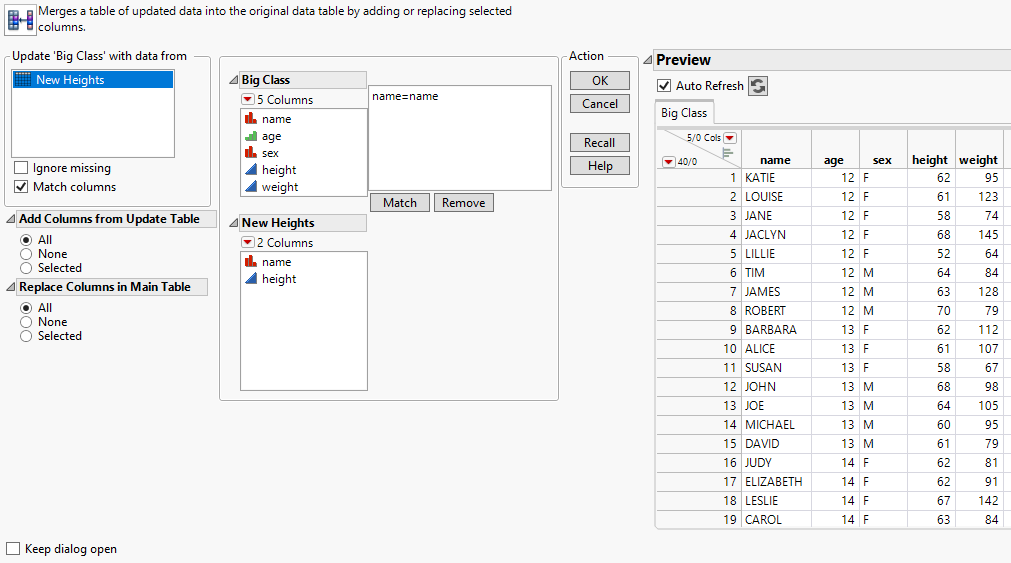Image resolution: width=1011 pixels, height=563 pixels.
Task: Enable the Ignore missing checkbox
Action: [x=21, y=168]
